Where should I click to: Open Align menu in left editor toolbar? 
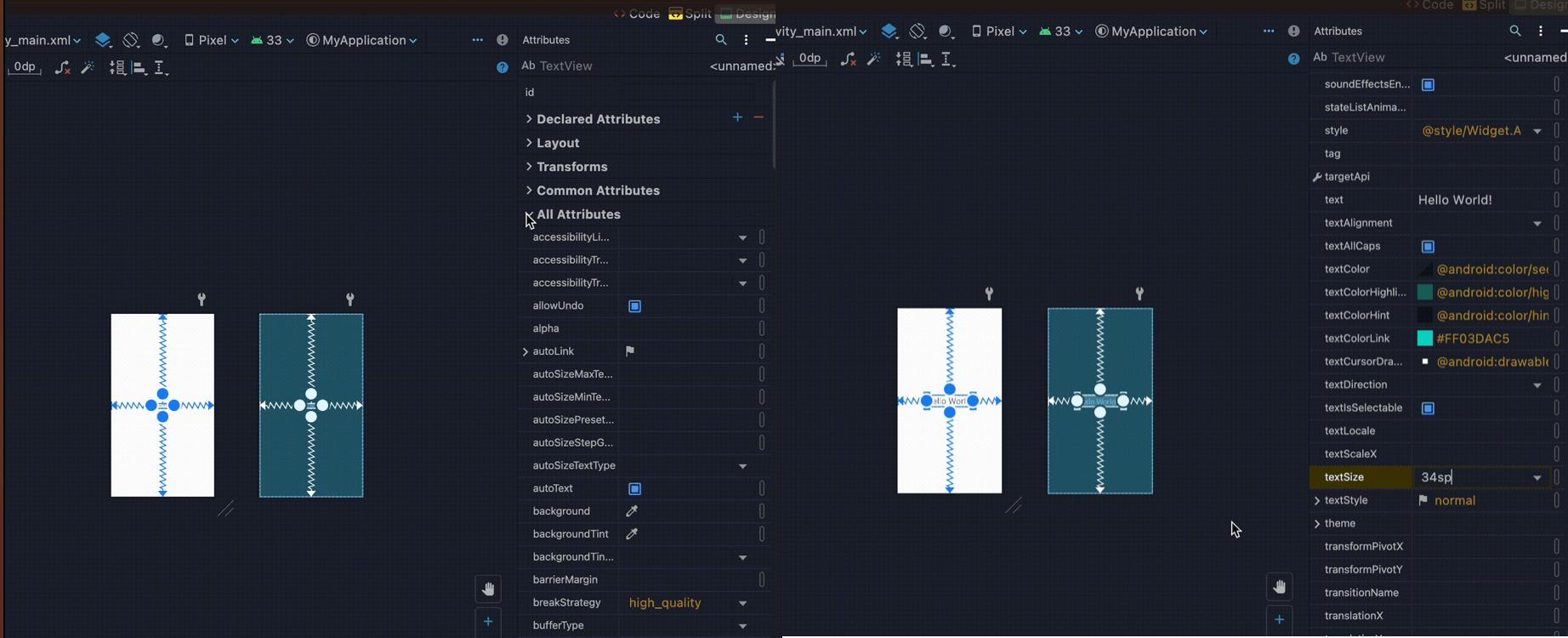(x=139, y=67)
